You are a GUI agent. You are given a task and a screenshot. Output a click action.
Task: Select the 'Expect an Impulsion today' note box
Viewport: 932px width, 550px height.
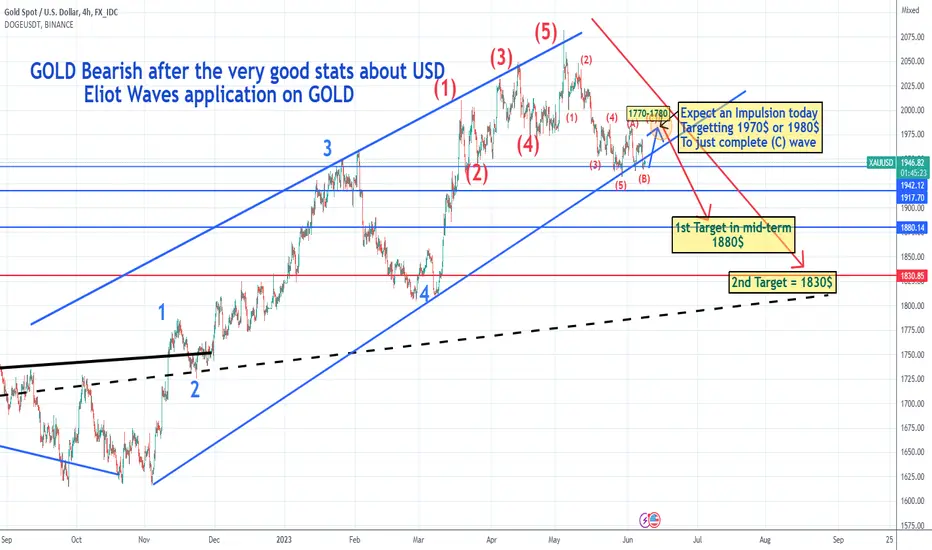pyautogui.click(x=750, y=127)
